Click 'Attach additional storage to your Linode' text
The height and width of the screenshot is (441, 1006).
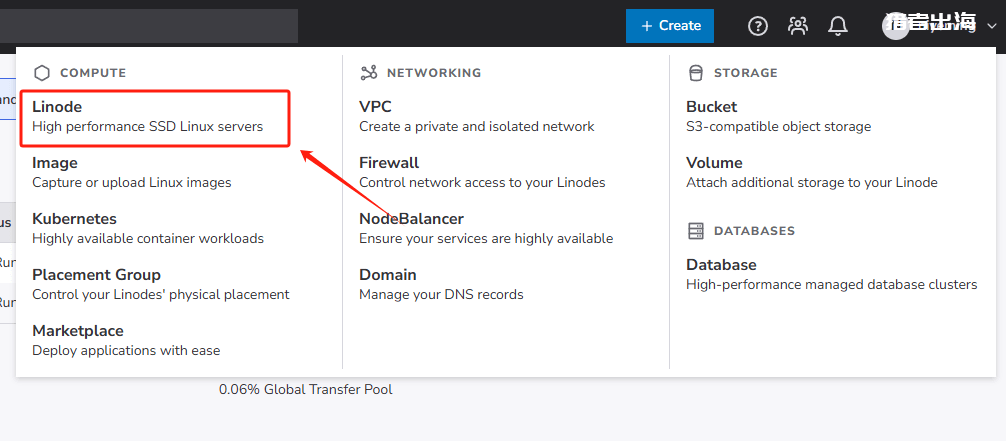[x=812, y=182]
